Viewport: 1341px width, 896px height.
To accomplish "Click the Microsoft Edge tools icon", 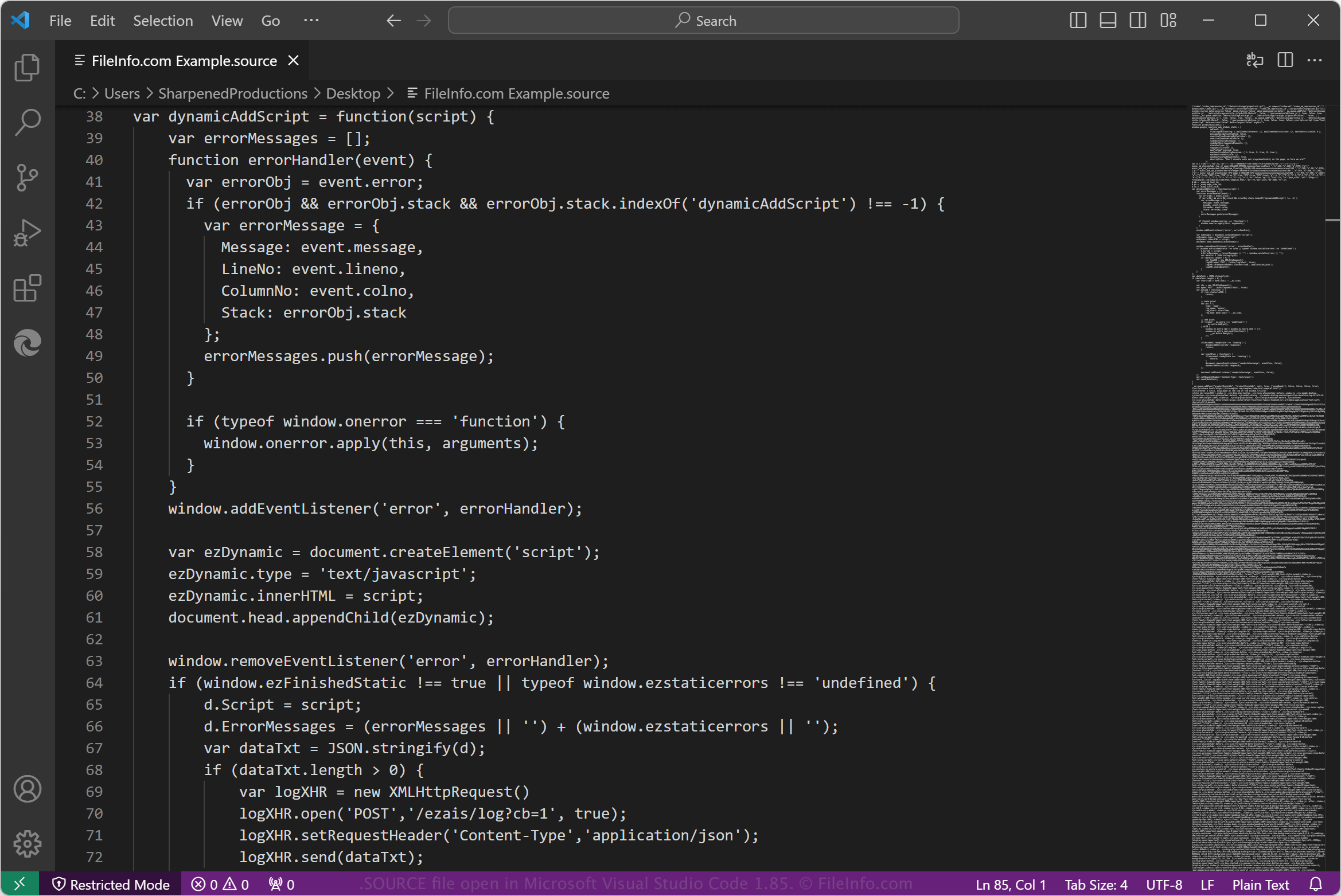I will (26, 343).
